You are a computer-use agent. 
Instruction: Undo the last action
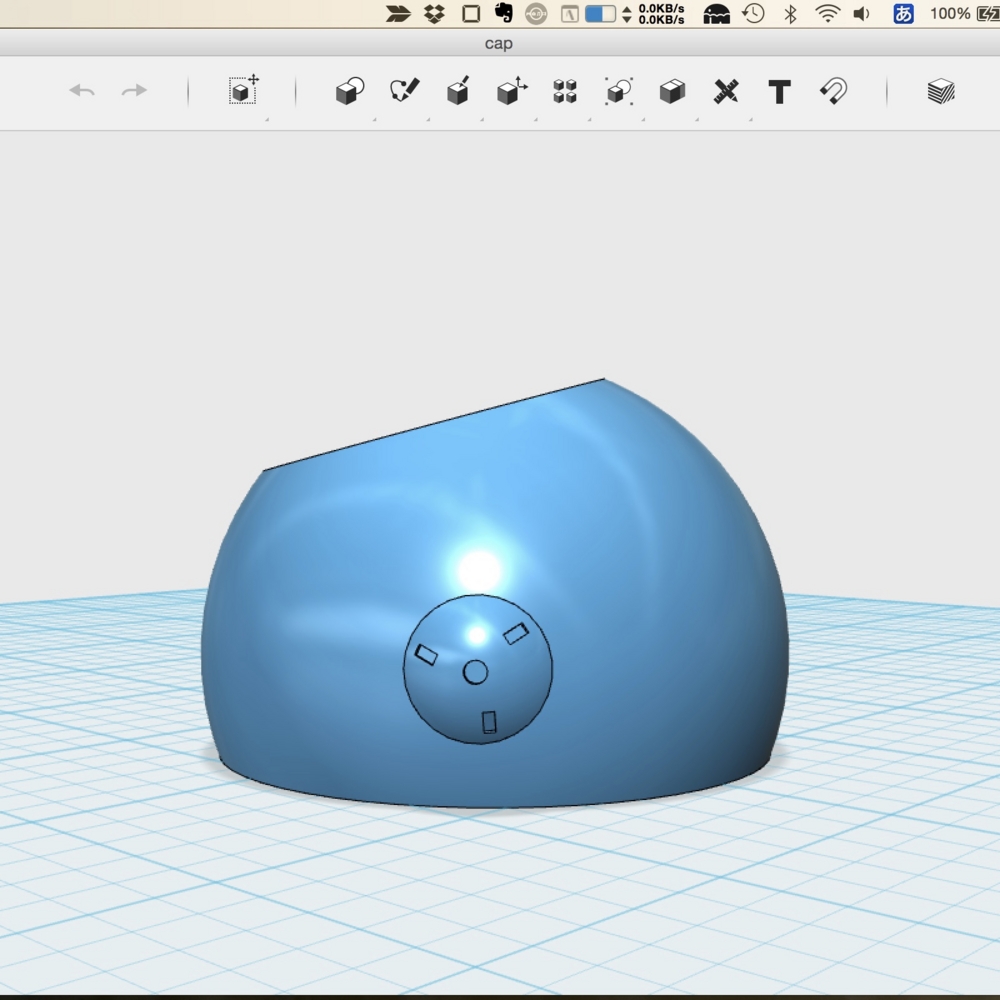[82, 91]
